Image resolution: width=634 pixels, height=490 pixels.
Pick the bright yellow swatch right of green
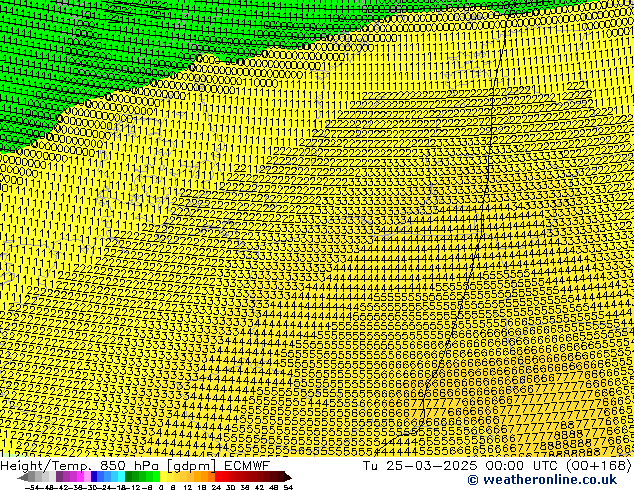(x=163, y=477)
